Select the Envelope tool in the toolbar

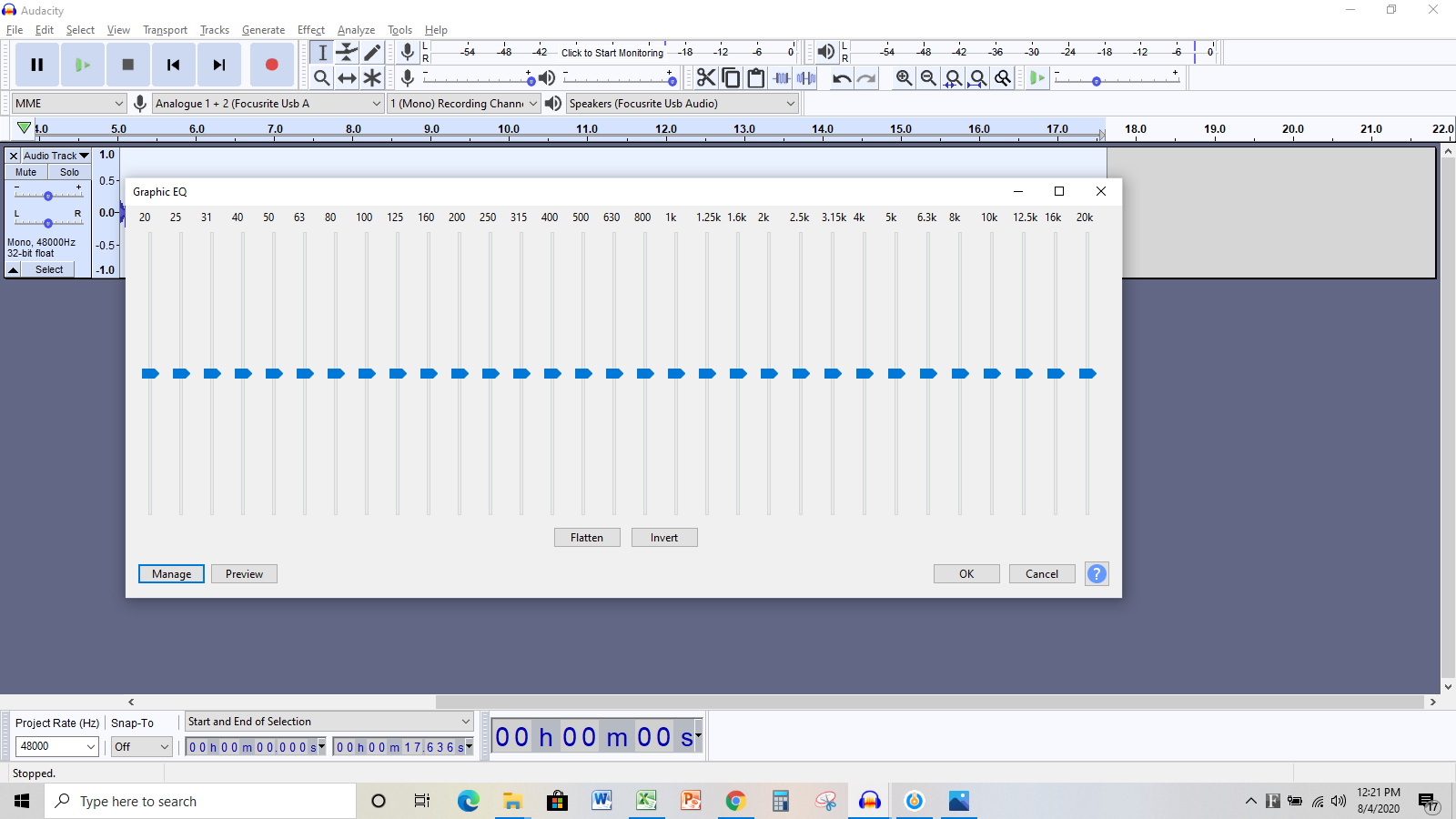coord(347,53)
